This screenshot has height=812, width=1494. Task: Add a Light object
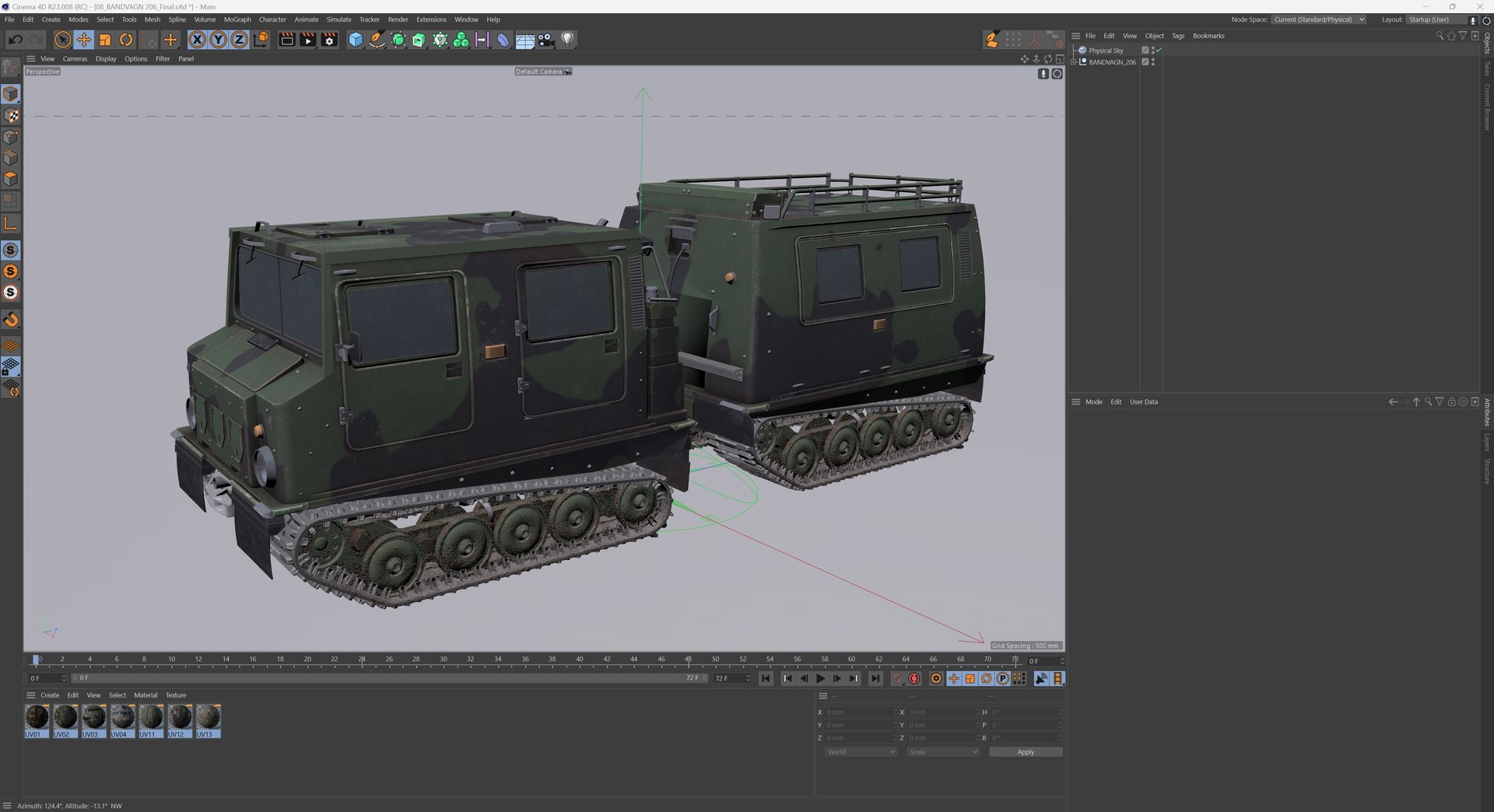pos(567,40)
